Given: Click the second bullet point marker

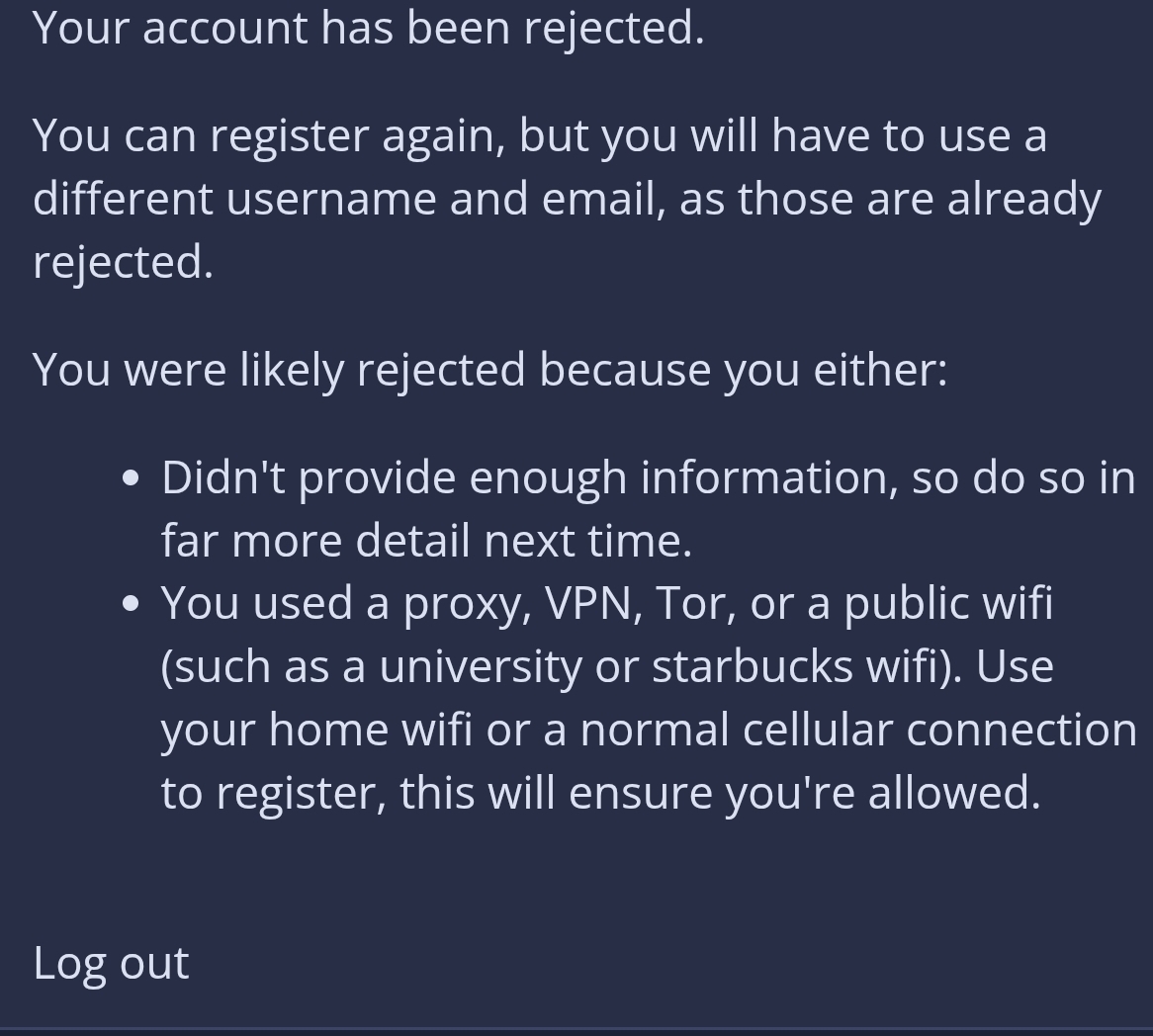Looking at the screenshot, I should [x=132, y=604].
